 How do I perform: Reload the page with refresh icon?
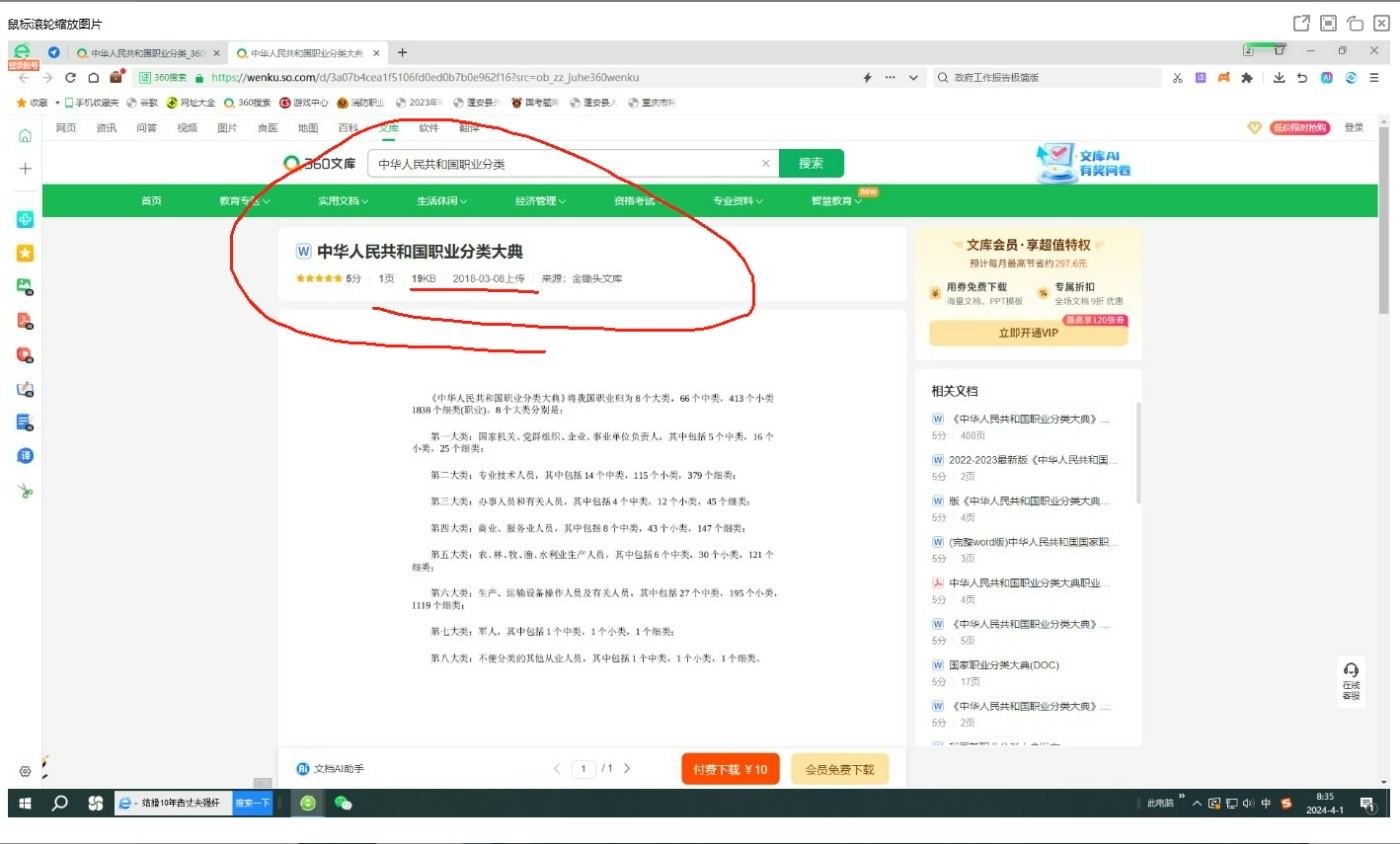[x=70, y=77]
